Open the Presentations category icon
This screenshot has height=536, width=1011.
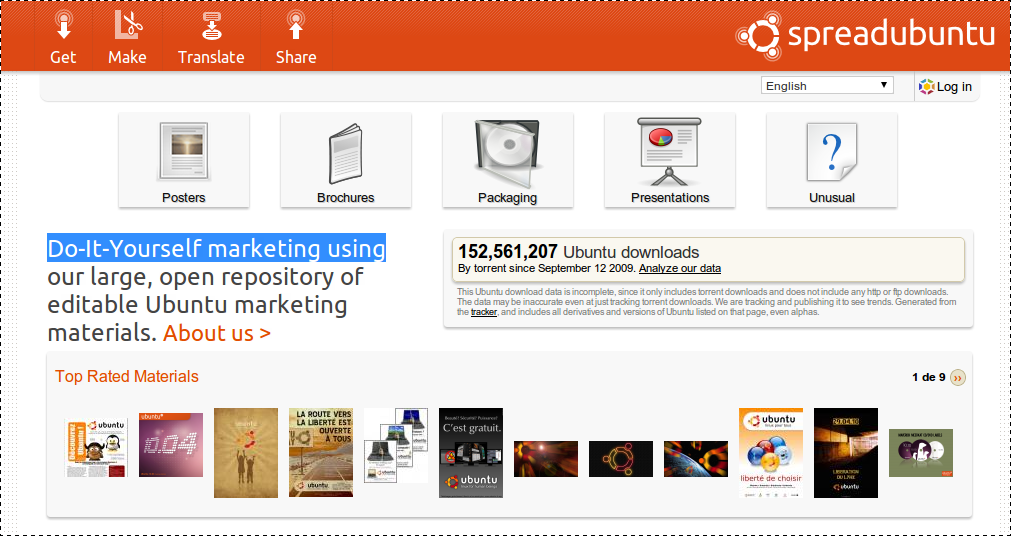point(670,152)
